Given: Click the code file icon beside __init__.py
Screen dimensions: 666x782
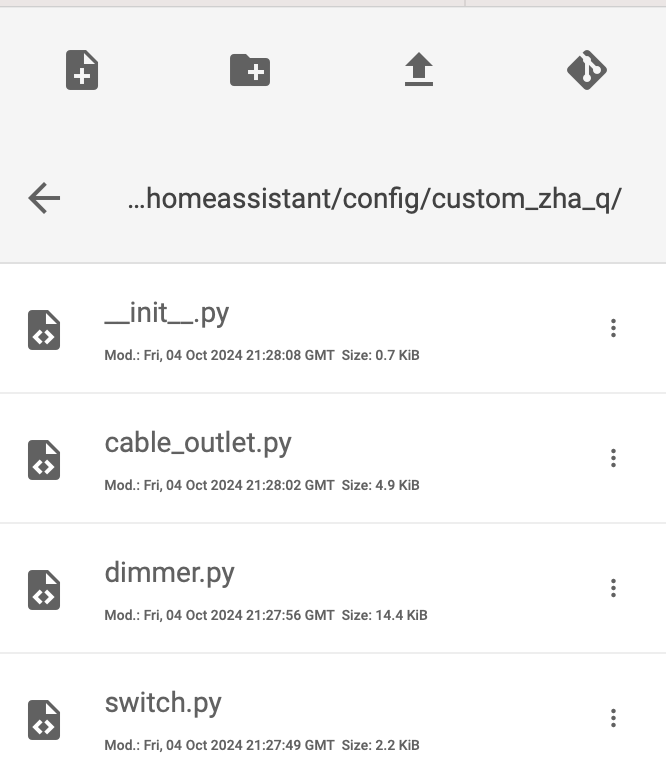Looking at the screenshot, I should [x=44, y=330].
